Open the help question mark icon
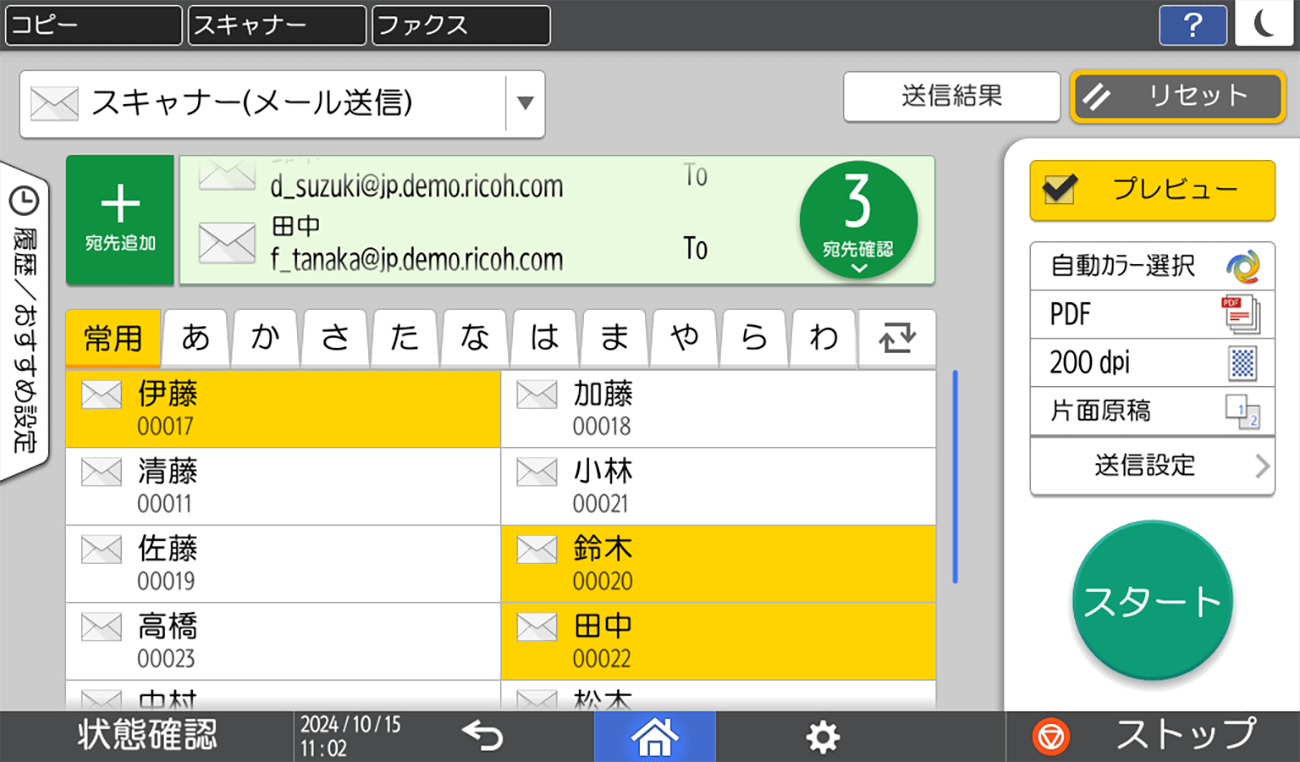This screenshot has height=762, width=1300. click(x=1193, y=25)
